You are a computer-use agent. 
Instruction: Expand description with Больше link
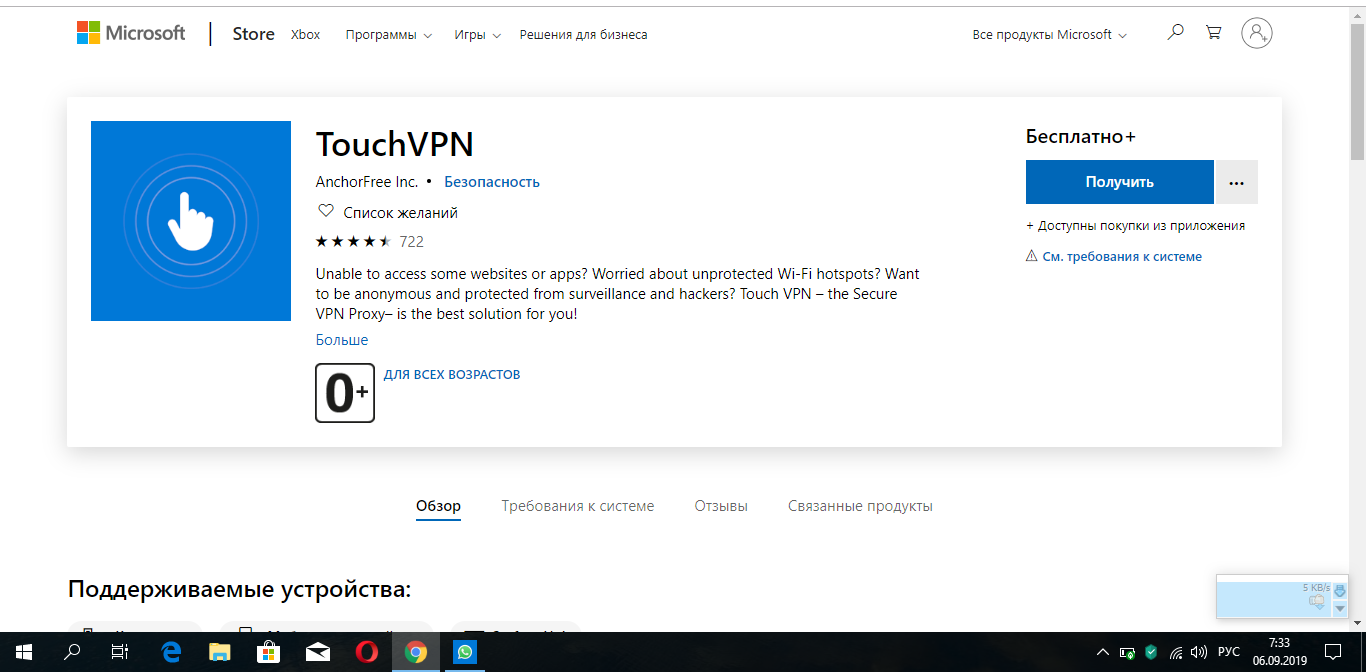coord(342,340)
